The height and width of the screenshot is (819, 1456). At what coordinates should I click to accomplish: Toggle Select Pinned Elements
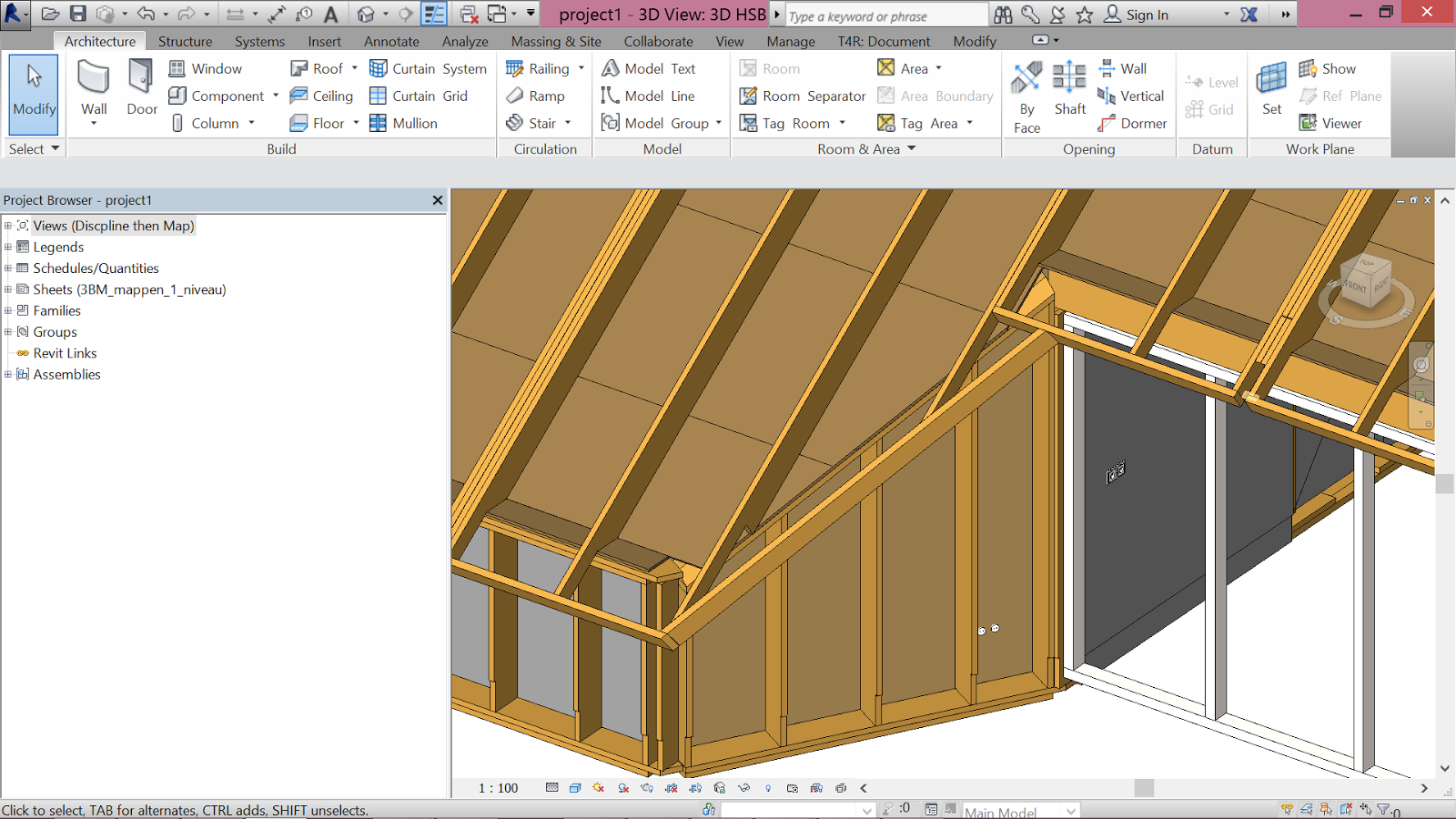point(1326,809)
